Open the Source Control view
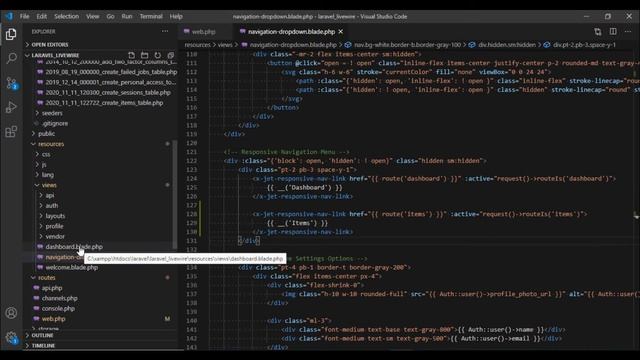Screen dimensions: 640x360 11,83
